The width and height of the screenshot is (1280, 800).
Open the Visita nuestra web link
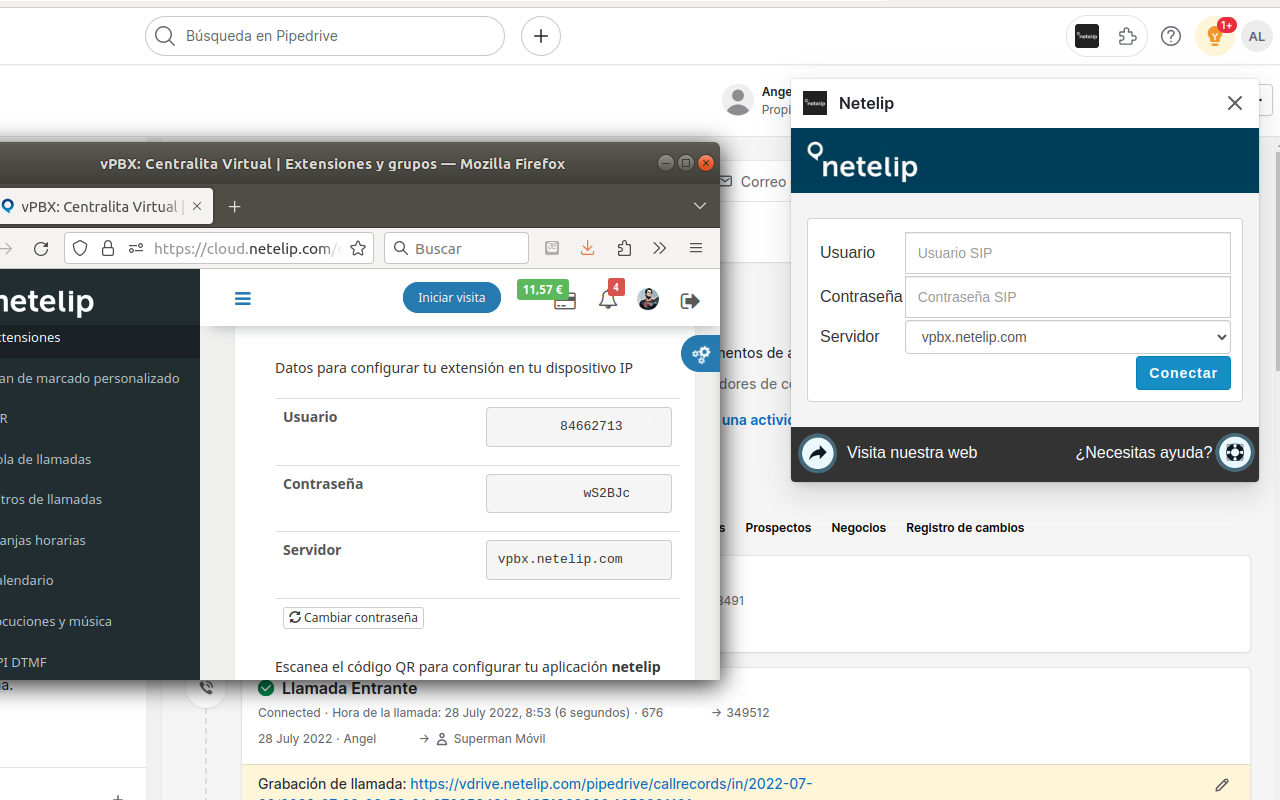[912, 453]
